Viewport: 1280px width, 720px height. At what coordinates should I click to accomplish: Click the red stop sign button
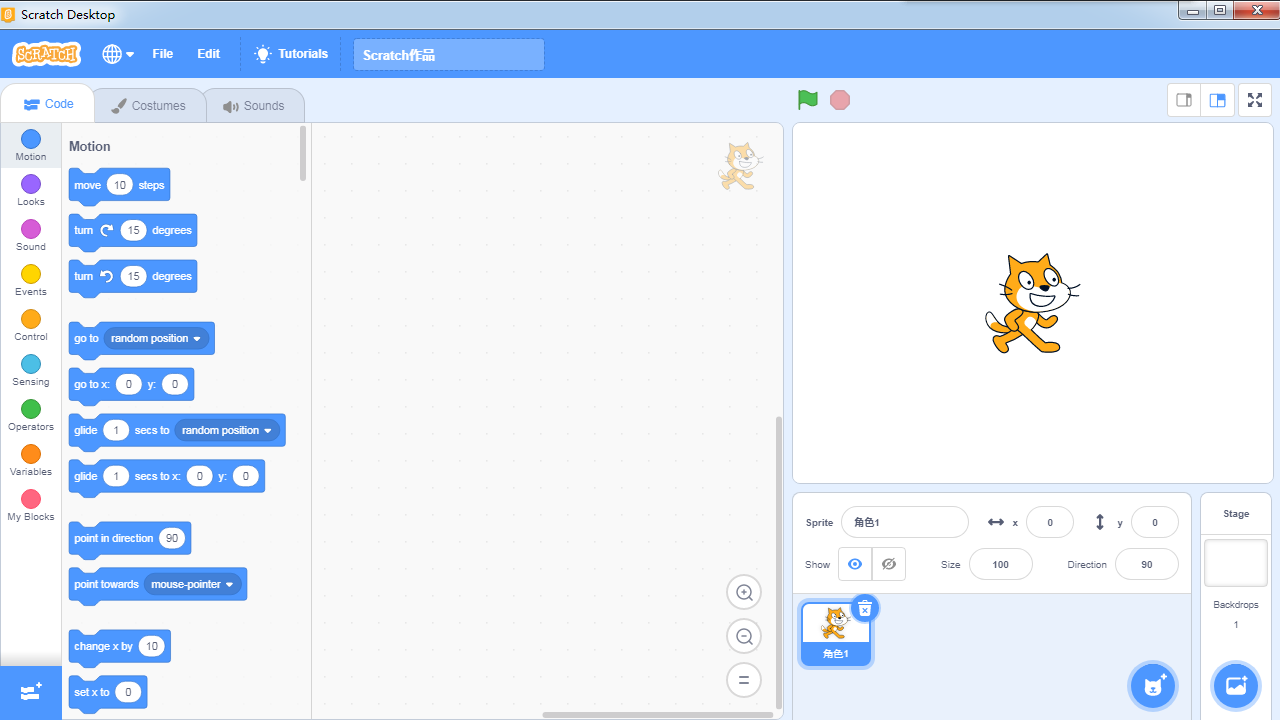840,100
